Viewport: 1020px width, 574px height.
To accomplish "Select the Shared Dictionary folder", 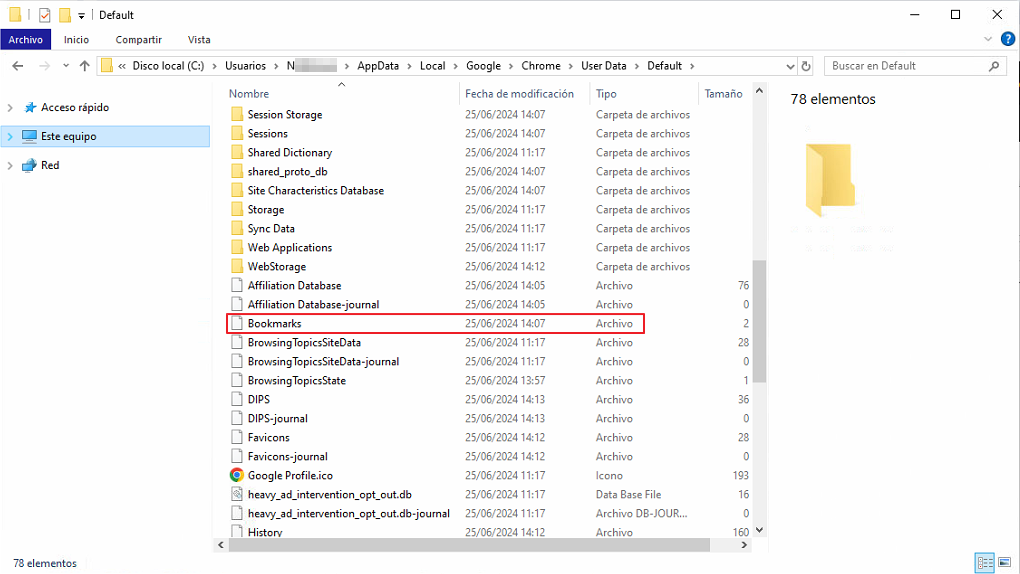I will coord(289,152).
